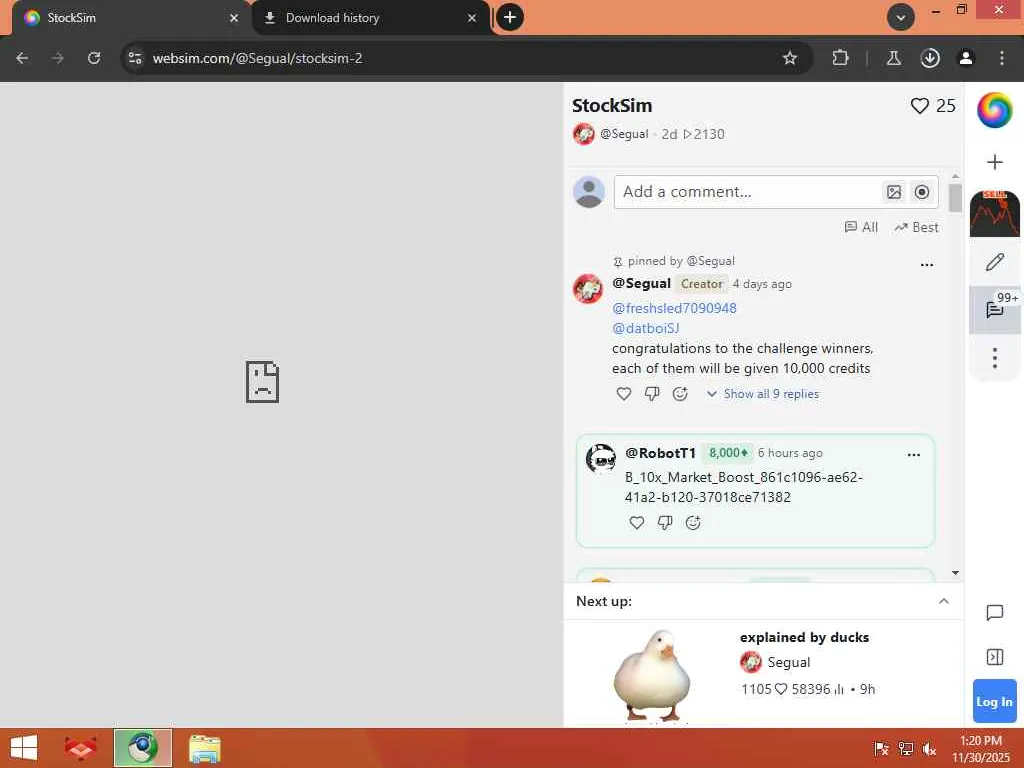Attach an image to the comment
Image resolution: width=1024 pixels, height=768 pixels.
(x=893, y=192)
